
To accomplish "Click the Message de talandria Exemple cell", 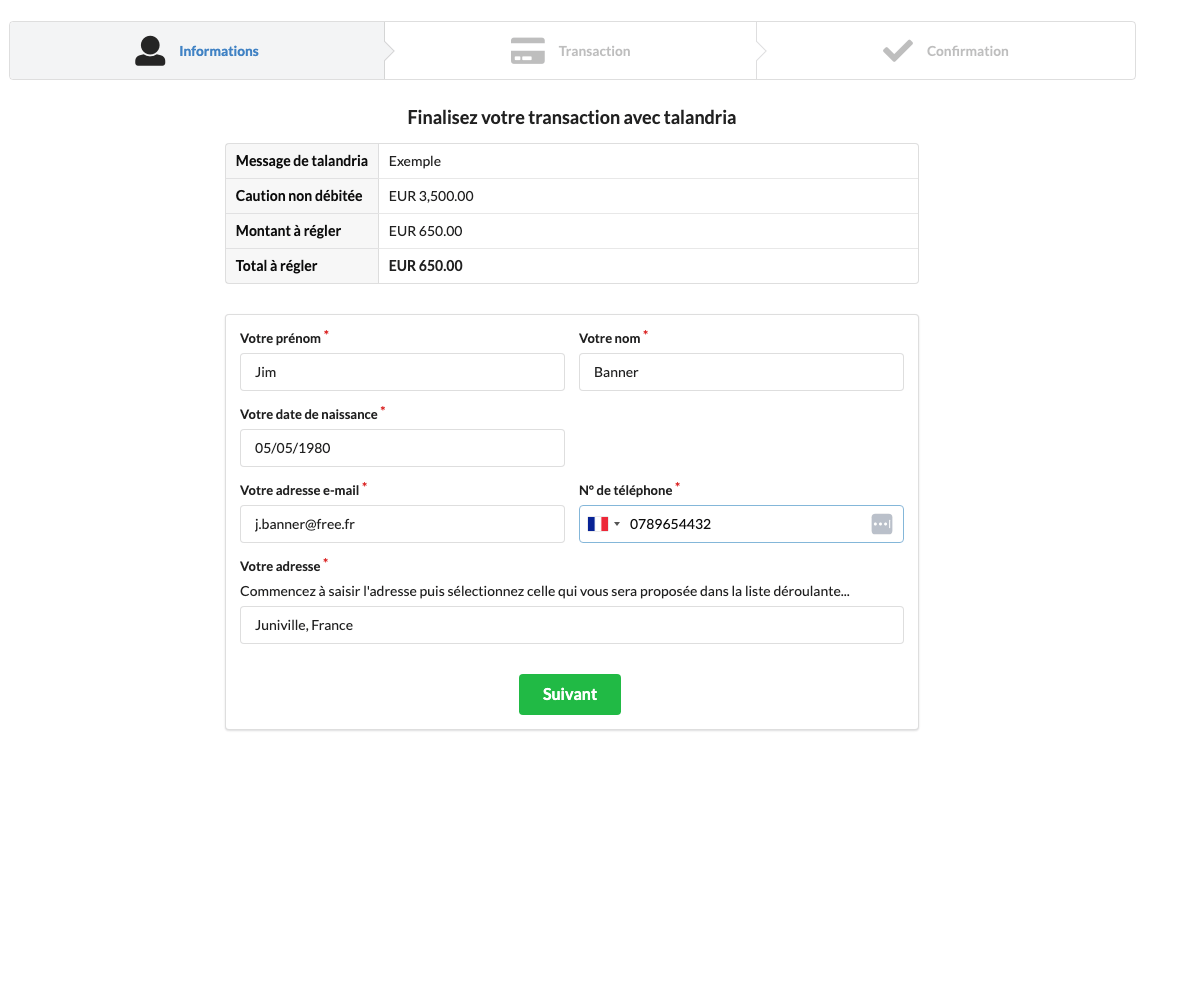I will point(648,161).
